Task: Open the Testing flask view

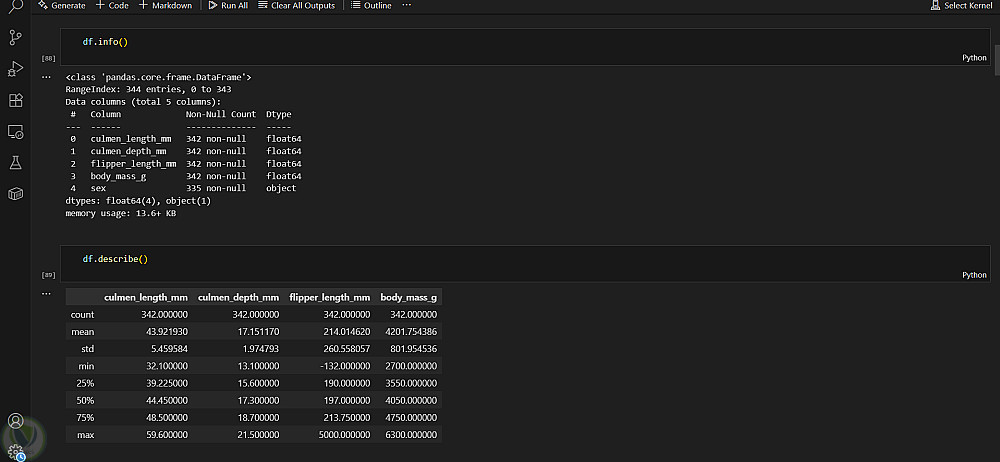Action: click(x=15, y=163)
